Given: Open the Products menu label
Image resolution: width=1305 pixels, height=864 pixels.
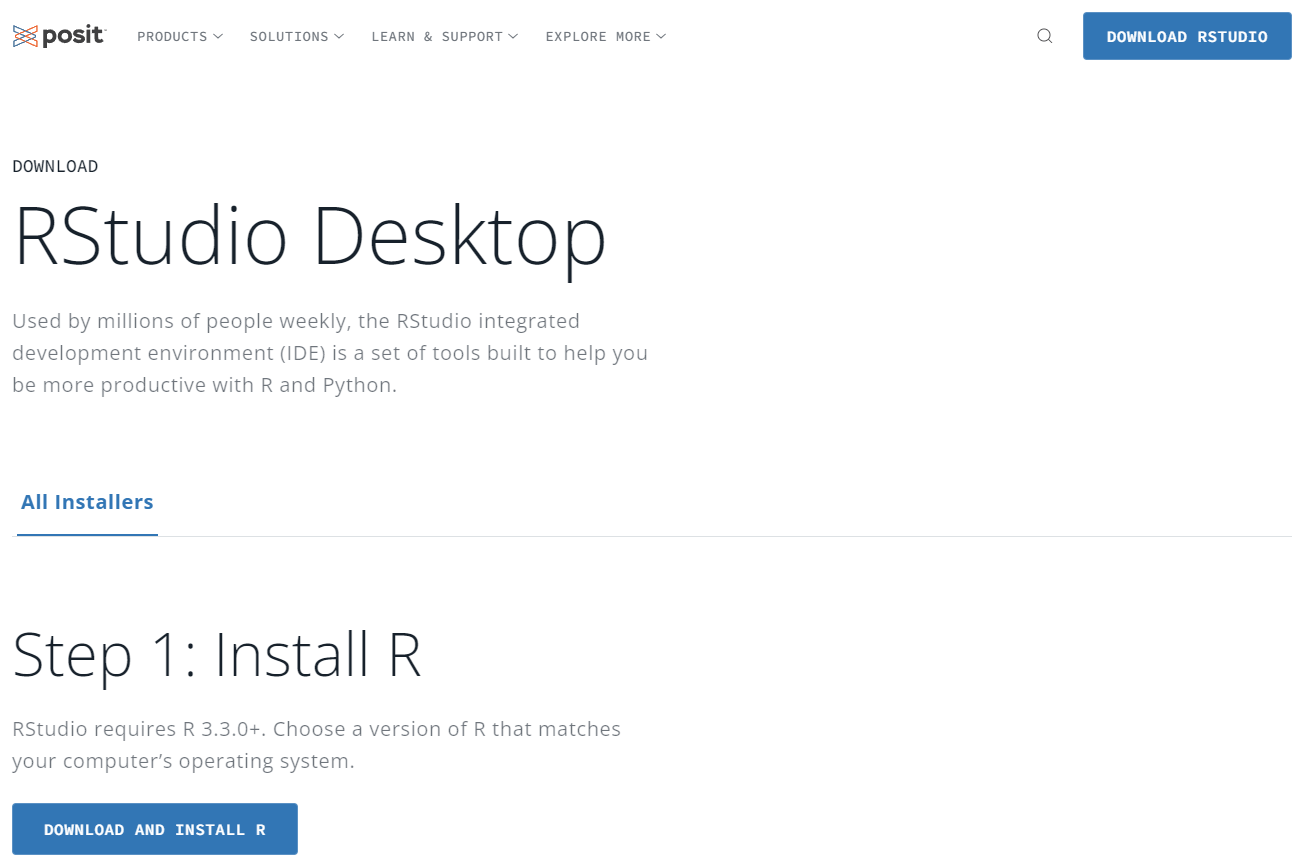Looking at the screenshot, I should point(172,37).
